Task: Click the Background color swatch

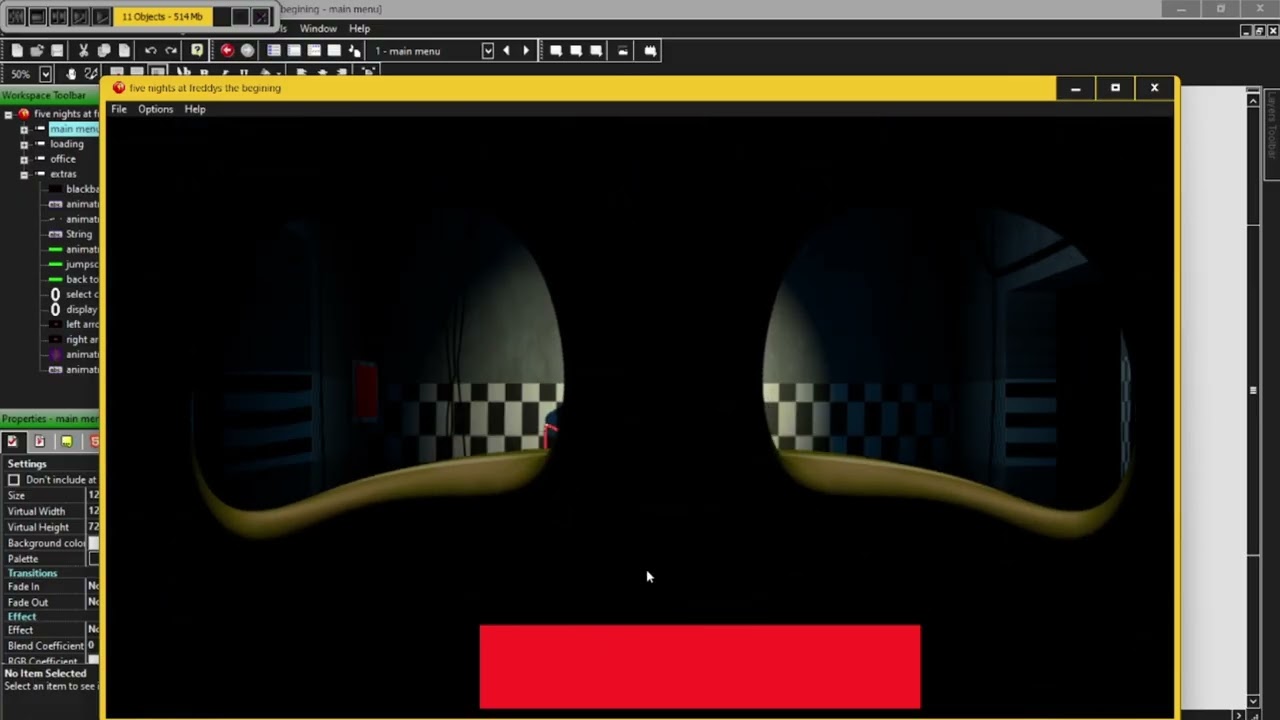Action: coord(94,543)
